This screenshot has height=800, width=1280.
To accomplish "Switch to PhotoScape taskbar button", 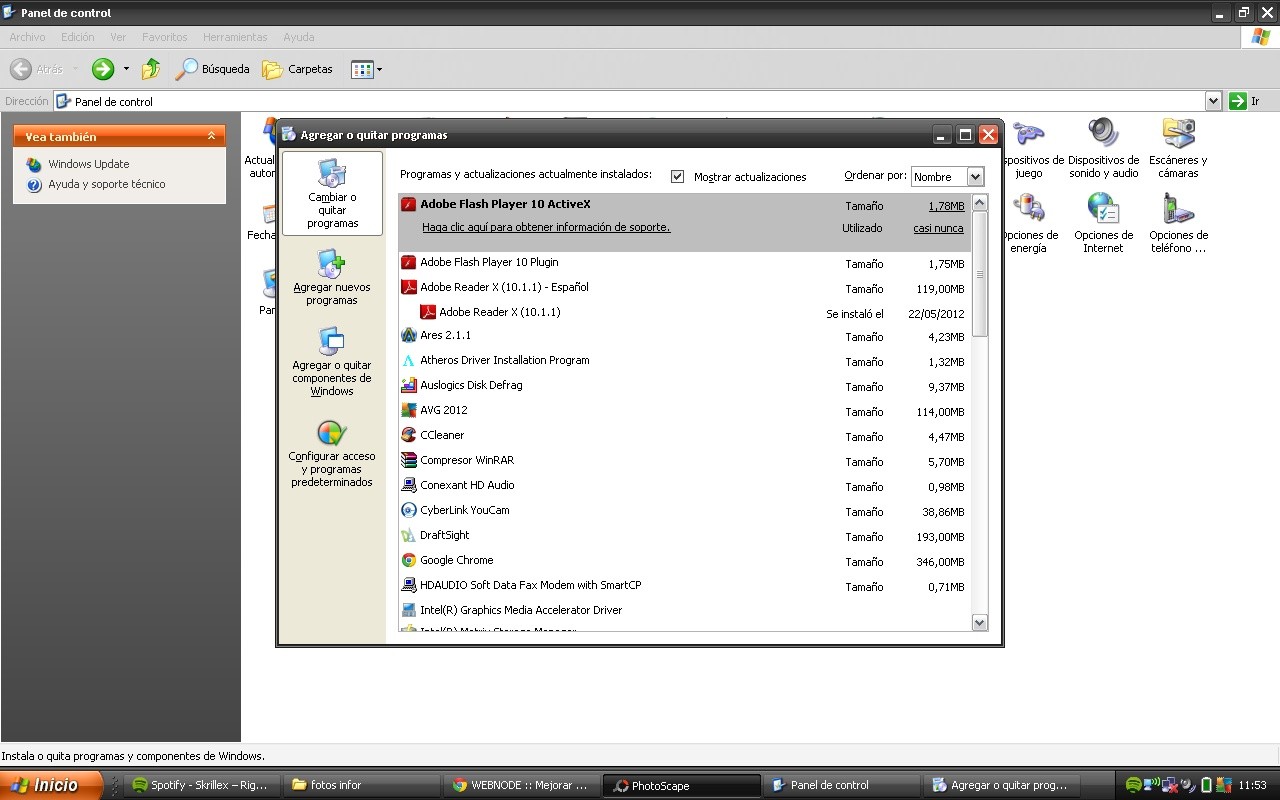I will pyautogui.click(x=683, y=785).
